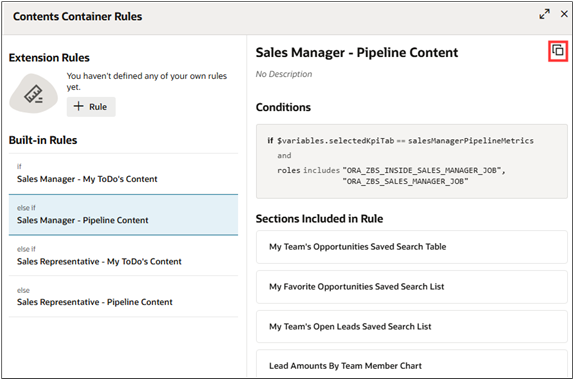Screen dimensions: 574x380
Task: Click the plus icon on Rule button
Action: coord(78,106)
